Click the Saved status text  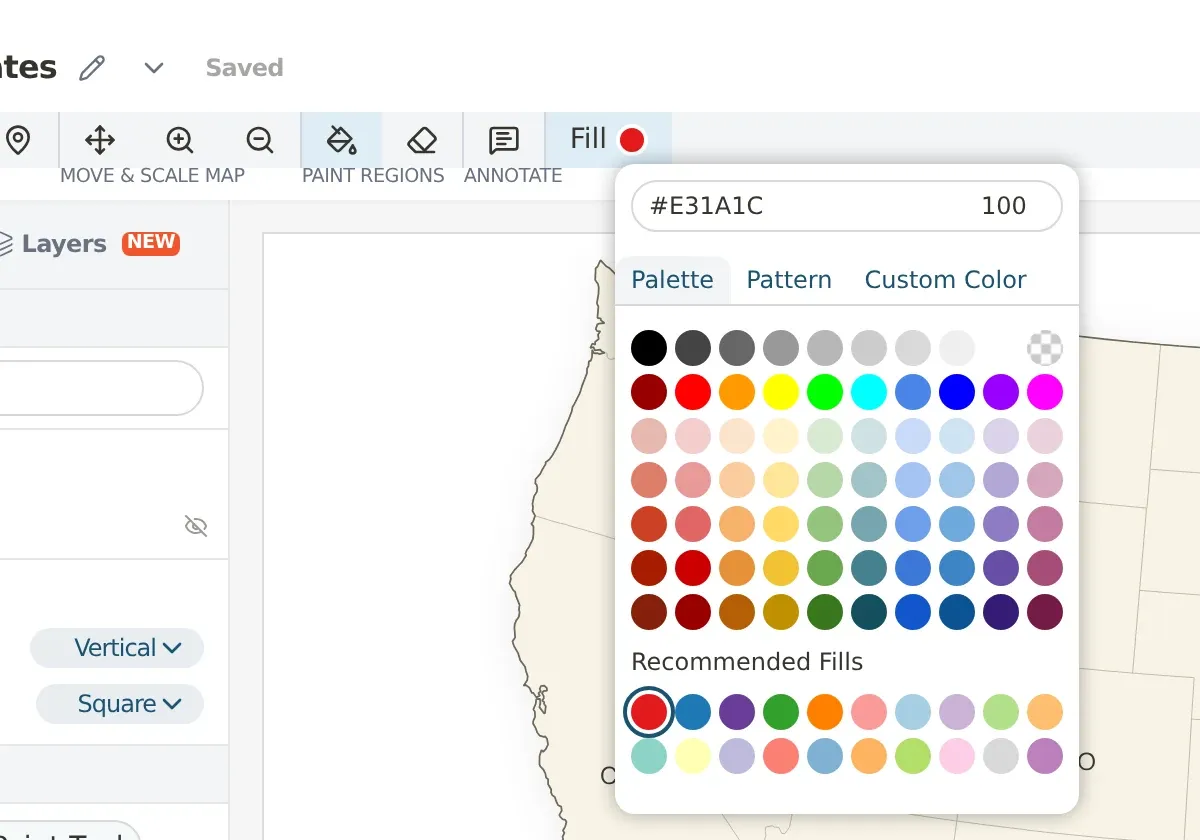[245, 68]
